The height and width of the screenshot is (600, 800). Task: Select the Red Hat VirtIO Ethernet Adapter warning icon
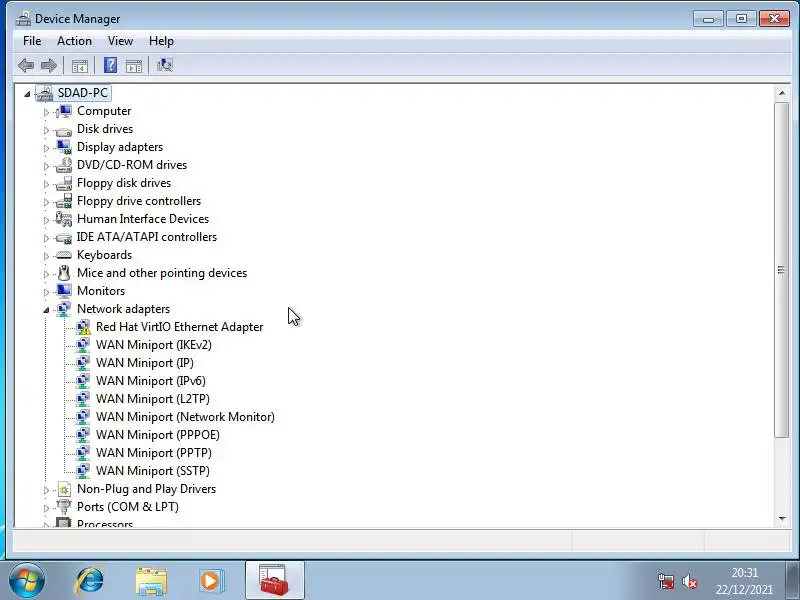tap(83, 327)
